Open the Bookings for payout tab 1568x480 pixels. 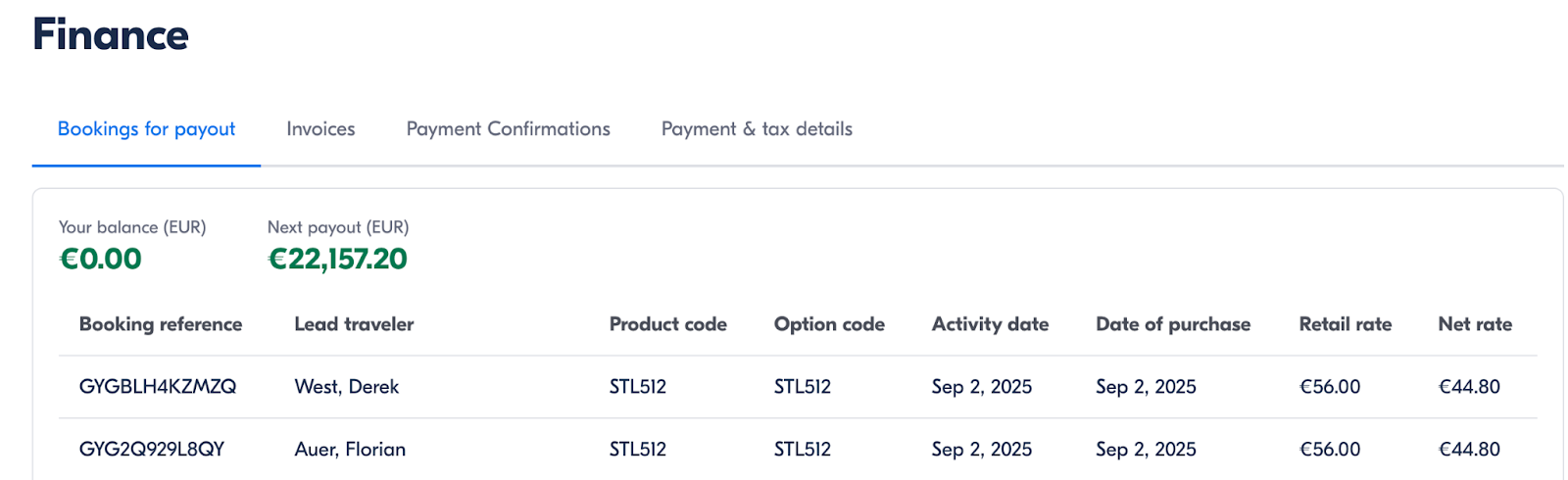pos(146,129)
